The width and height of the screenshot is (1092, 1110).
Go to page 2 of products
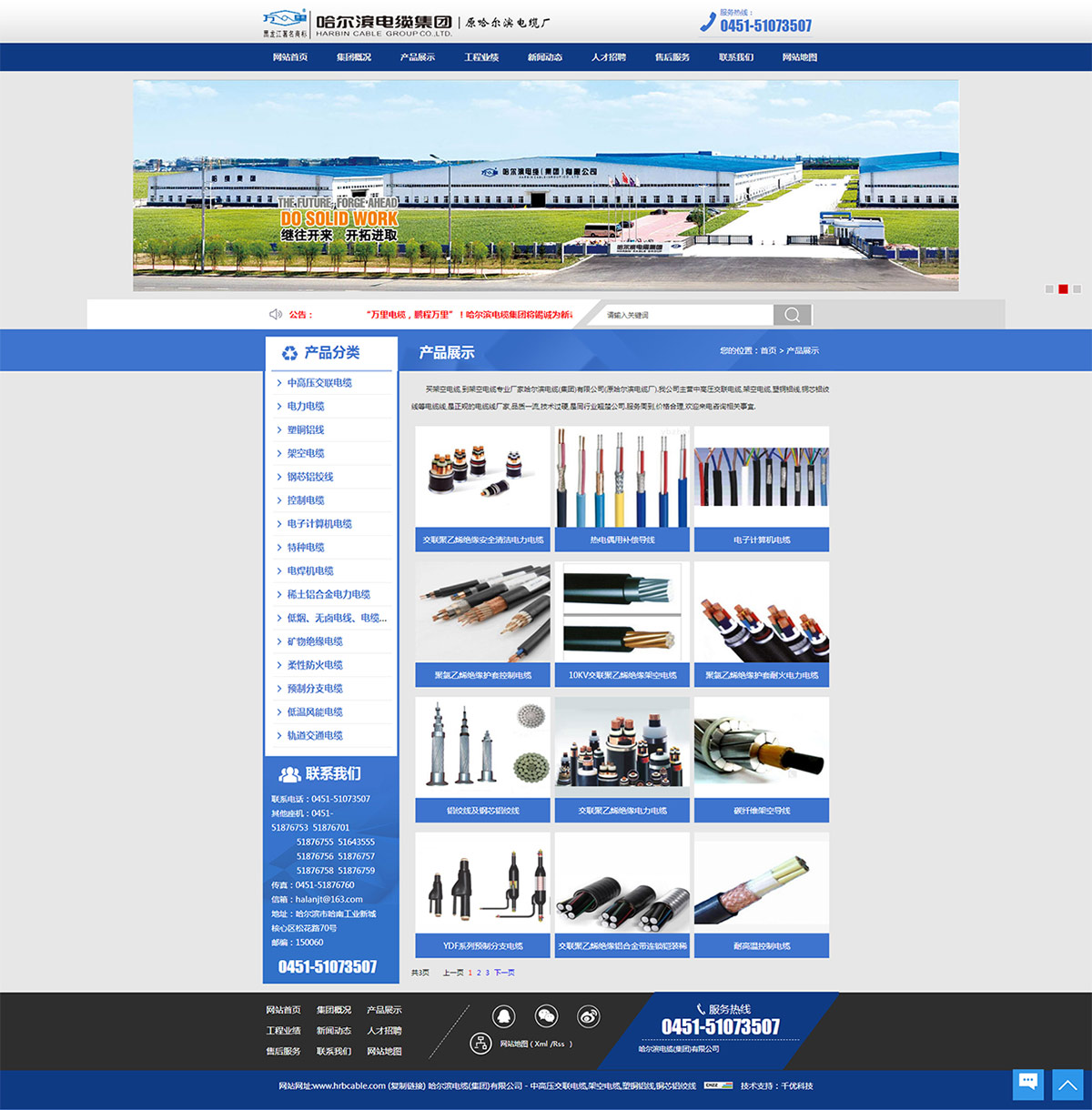[x=479, y=973]
